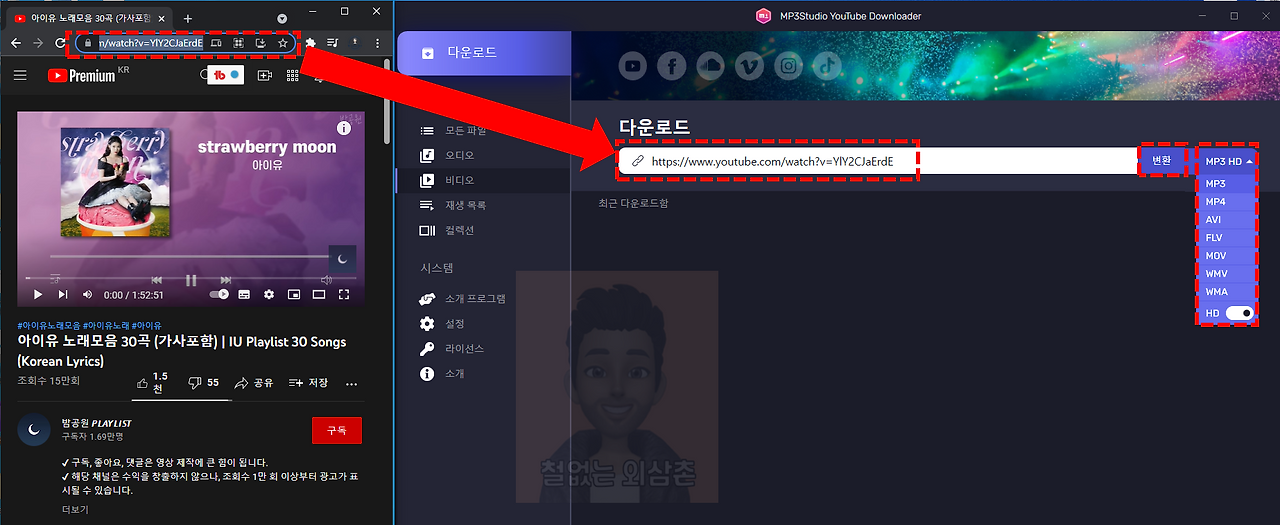Show the video info card icon

point(344,128)
